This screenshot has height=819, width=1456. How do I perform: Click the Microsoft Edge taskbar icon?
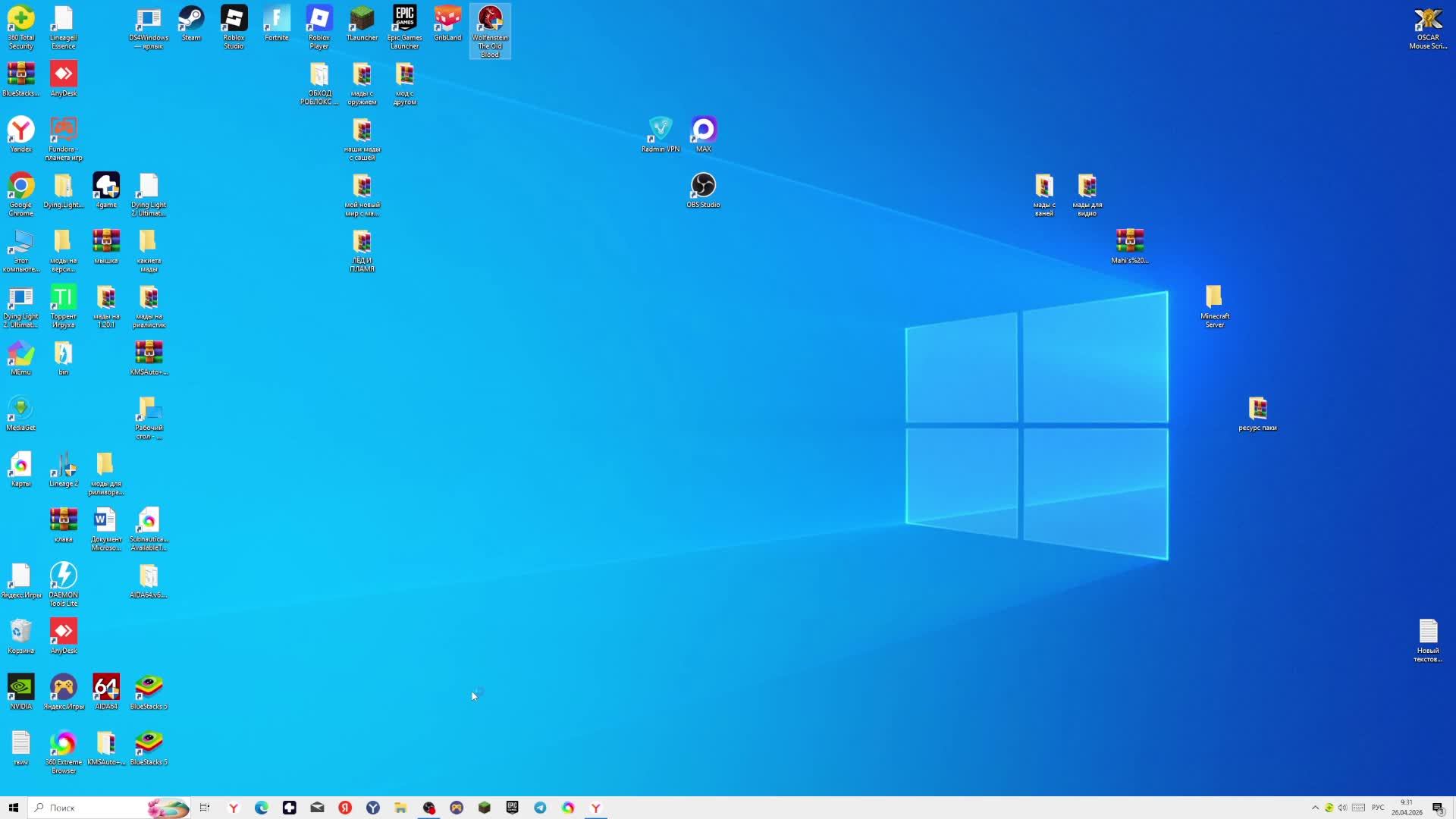(x=262, y=808)
